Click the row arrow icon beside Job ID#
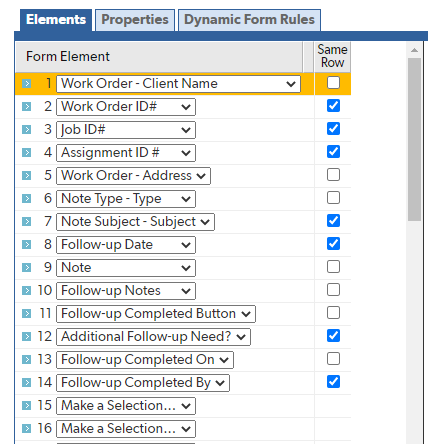The width and height of the screenshot is (428, 444). [26, 130]
